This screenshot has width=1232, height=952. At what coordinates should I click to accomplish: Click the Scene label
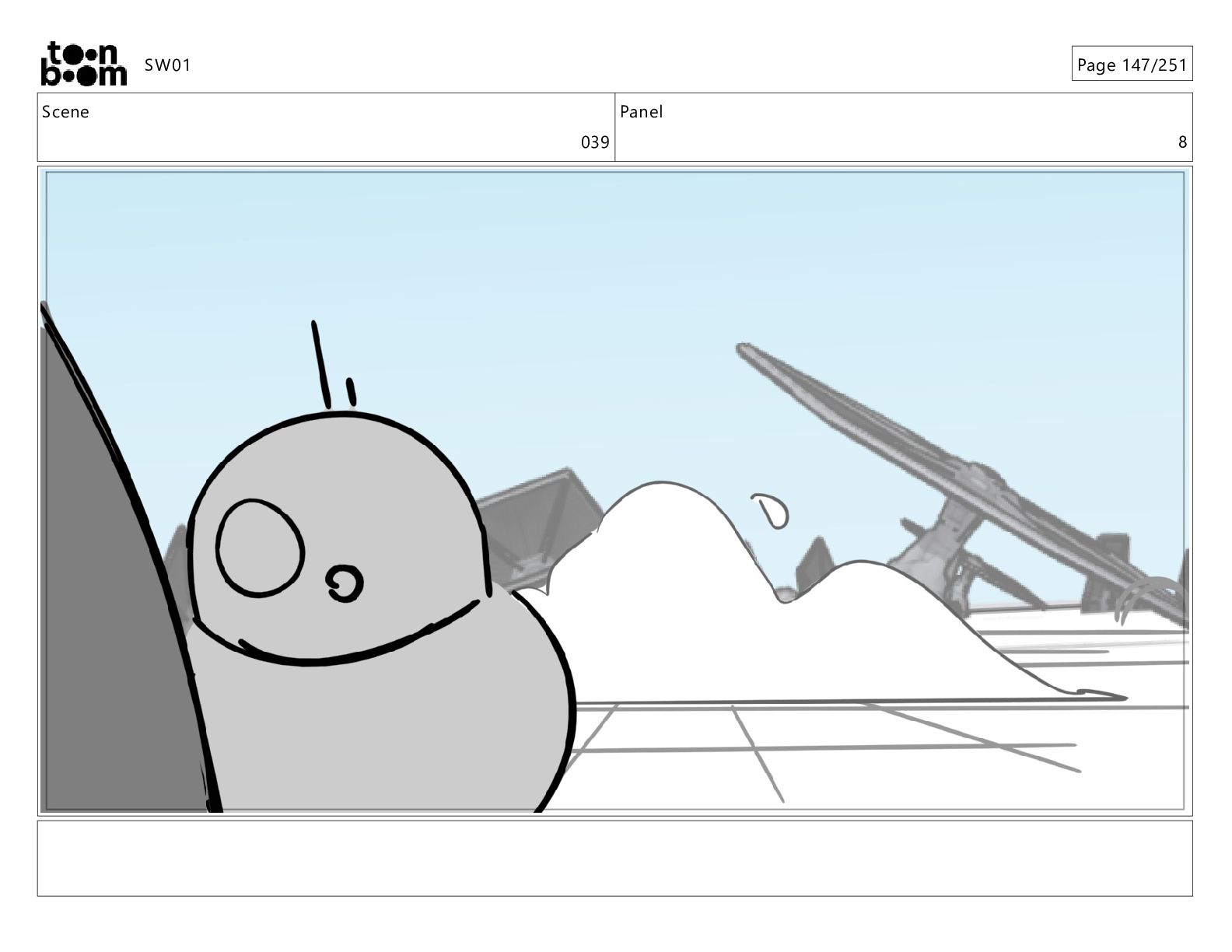click(x=65, y=112)
